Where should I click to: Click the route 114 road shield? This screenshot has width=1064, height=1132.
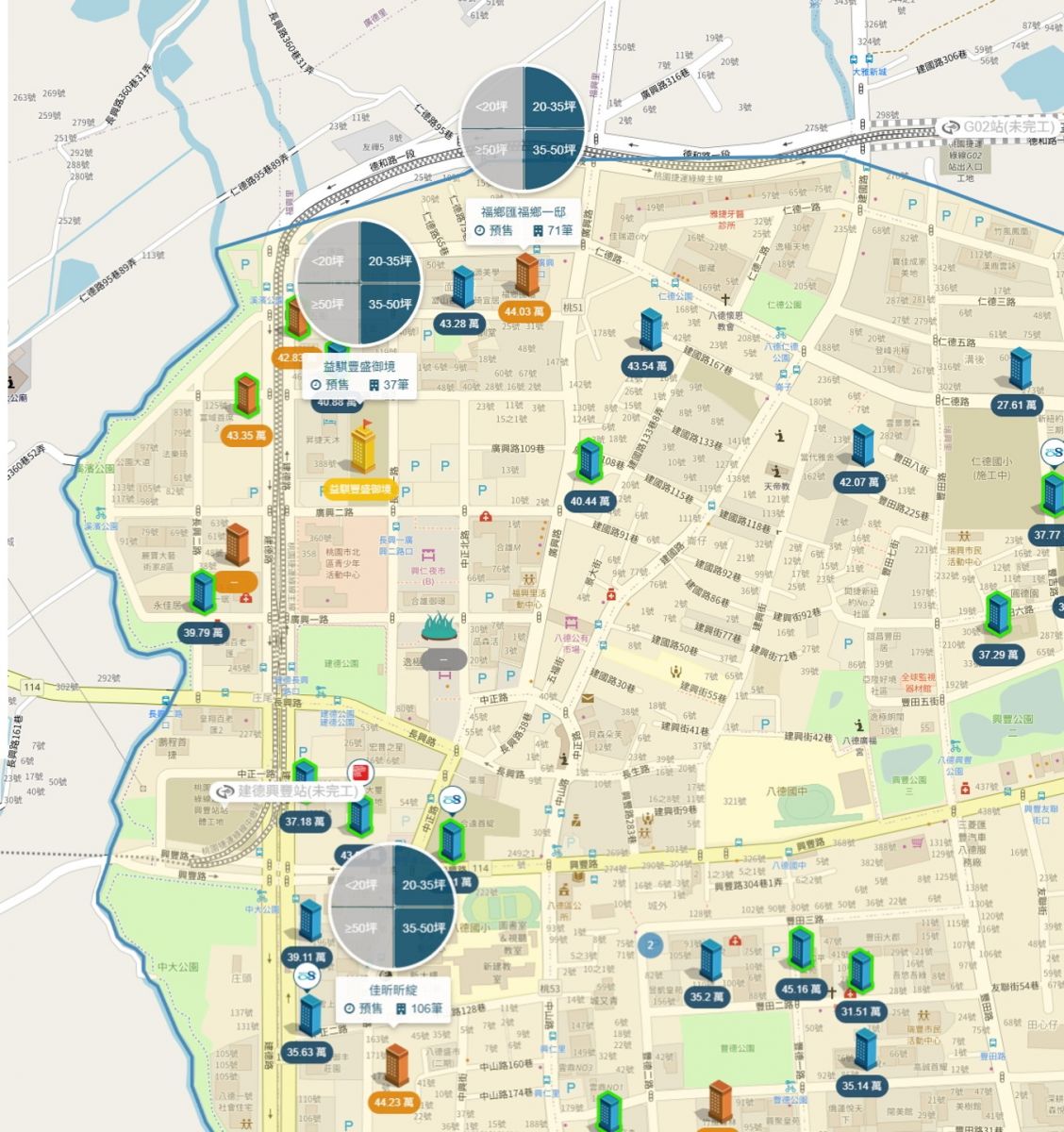33,687
